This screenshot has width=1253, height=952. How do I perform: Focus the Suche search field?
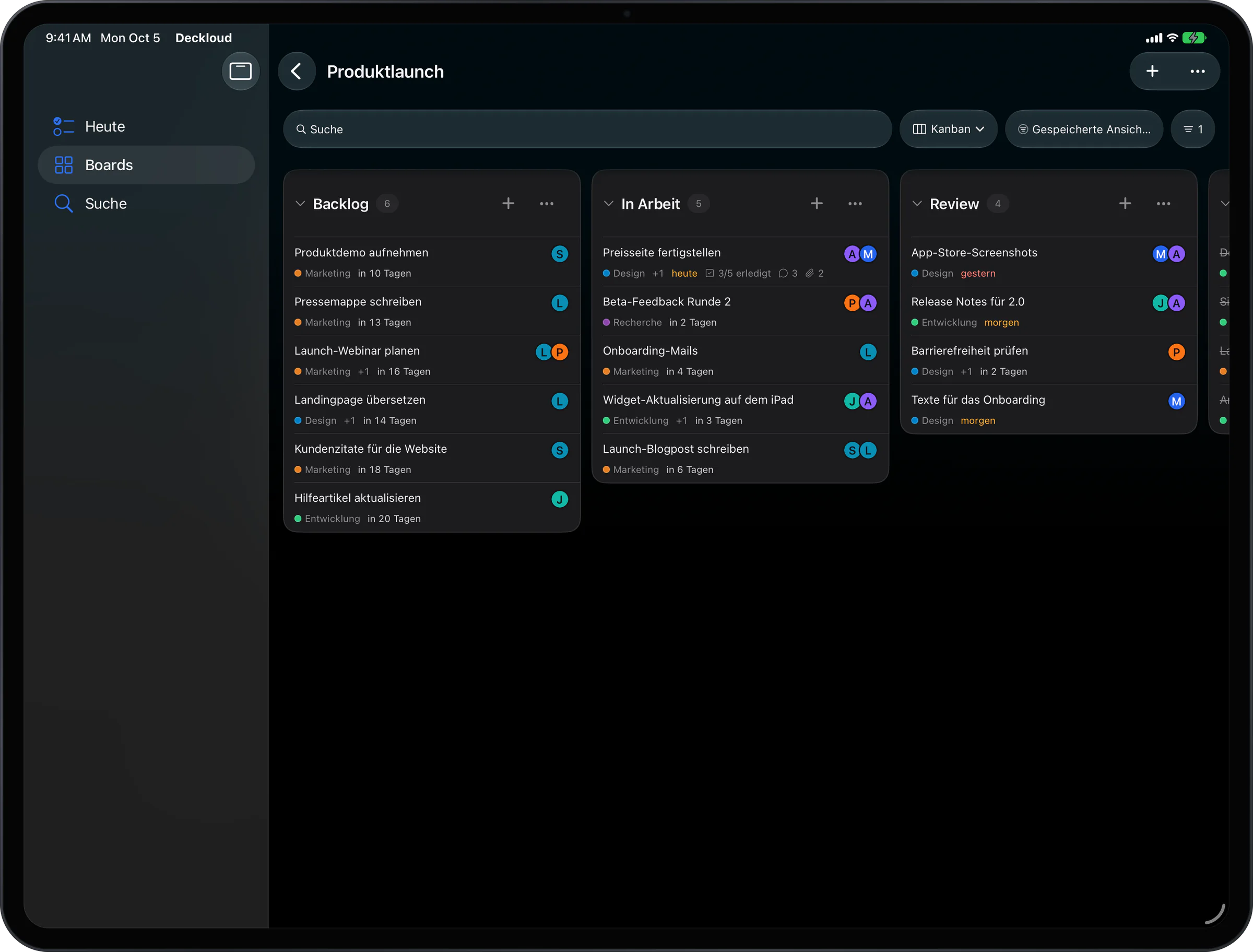(587, 129)
